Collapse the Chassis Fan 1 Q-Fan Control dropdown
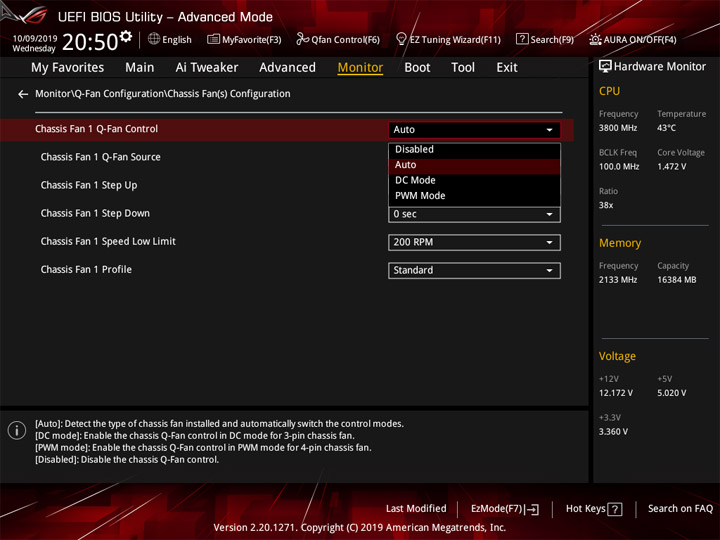The height and width of the screenshot is (540, 720). point(474,130)
